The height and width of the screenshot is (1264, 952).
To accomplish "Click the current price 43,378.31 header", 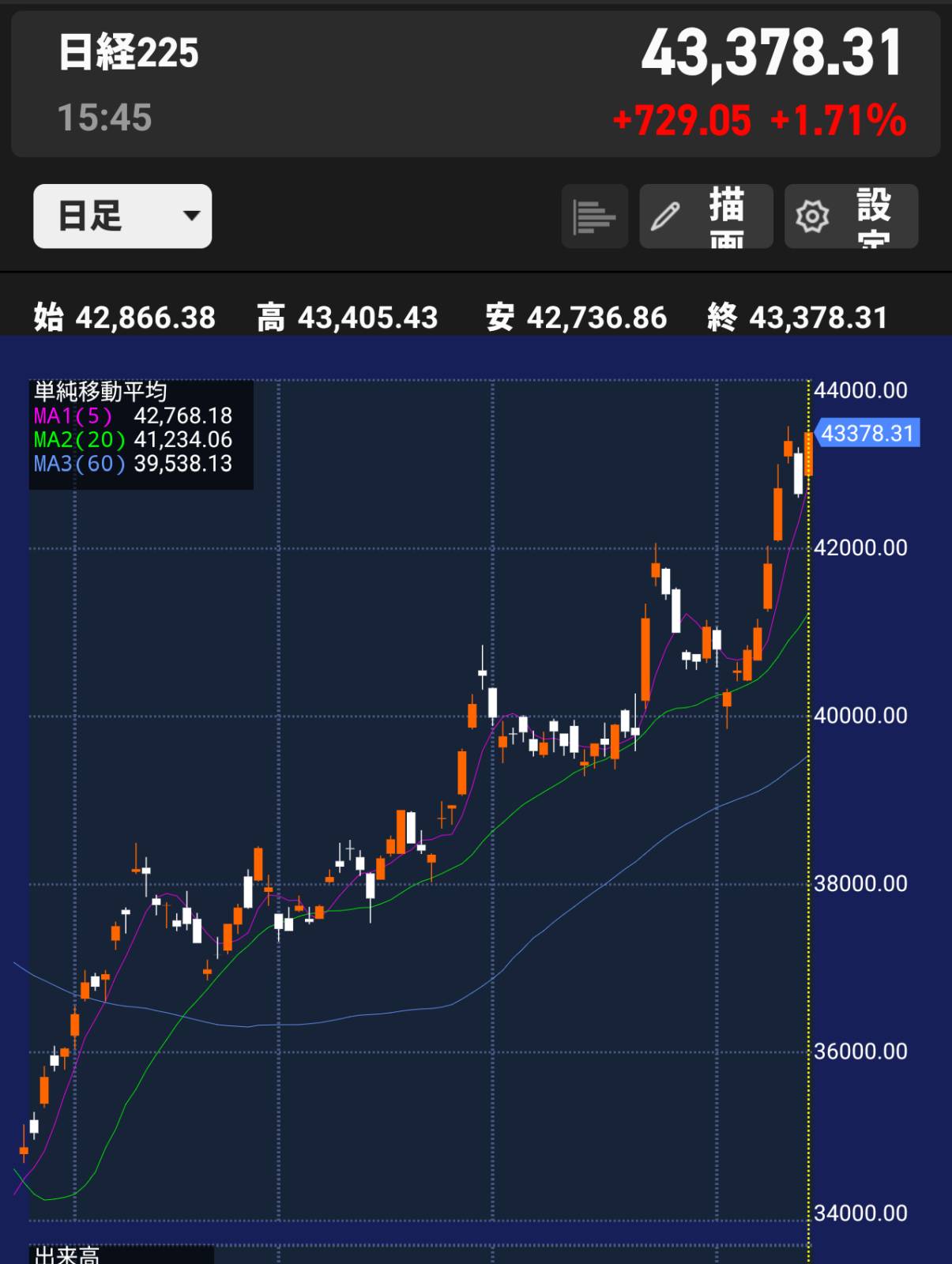I will [772, 53].
